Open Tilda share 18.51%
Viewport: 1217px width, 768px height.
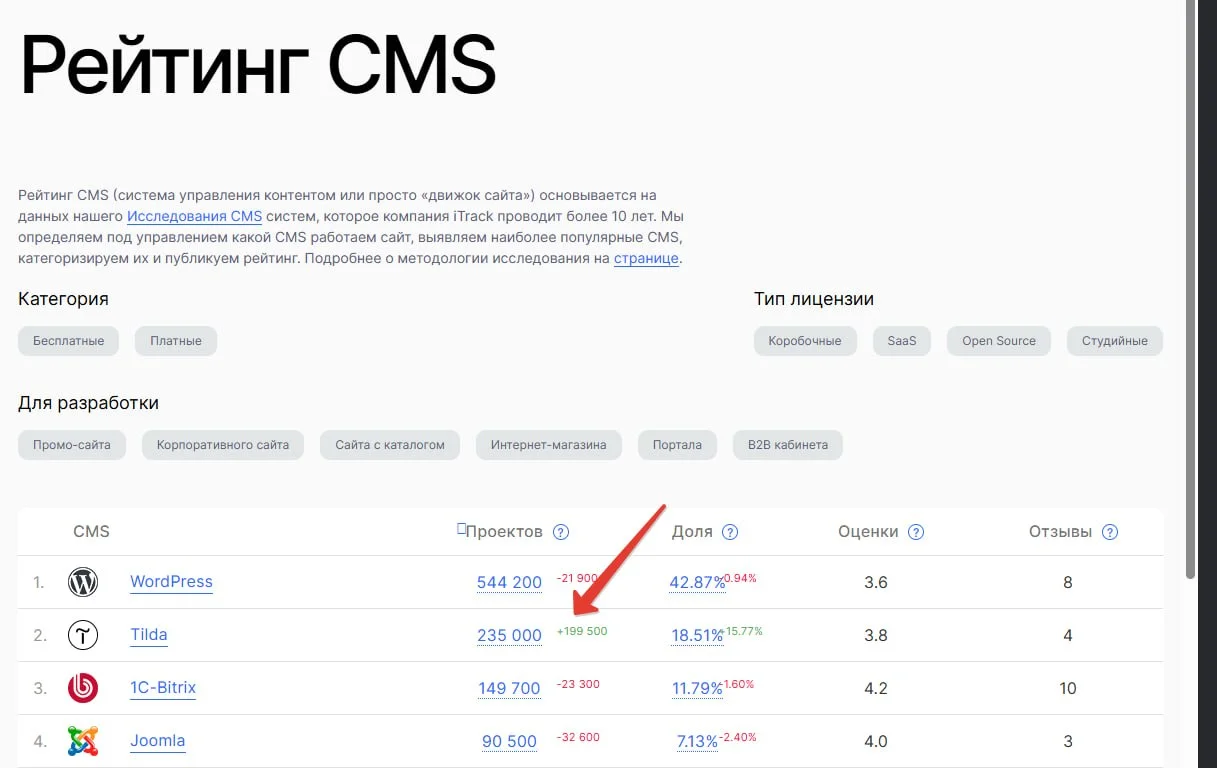tap(697, 636)
